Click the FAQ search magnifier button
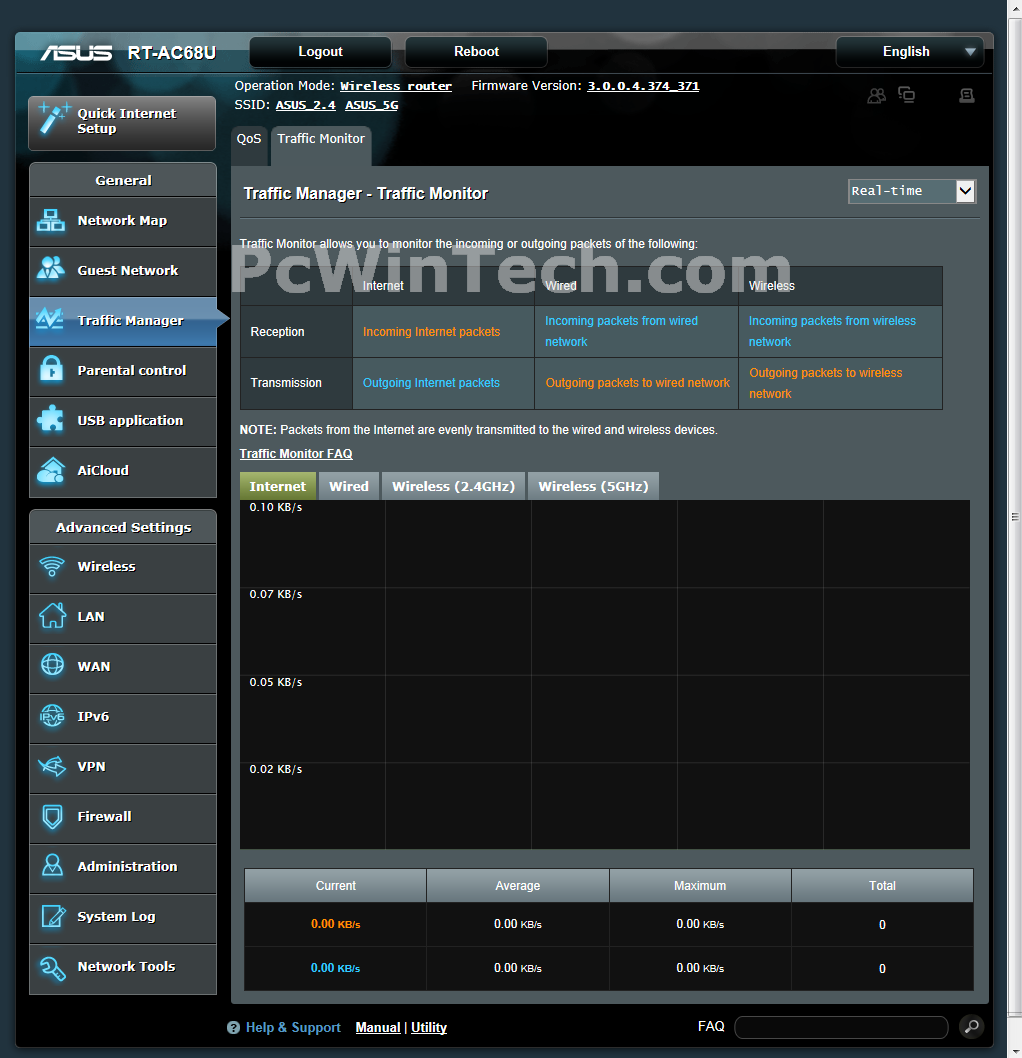Image resolution: width=1022 pixels, height=1058 pixels. click(971, 1026)
